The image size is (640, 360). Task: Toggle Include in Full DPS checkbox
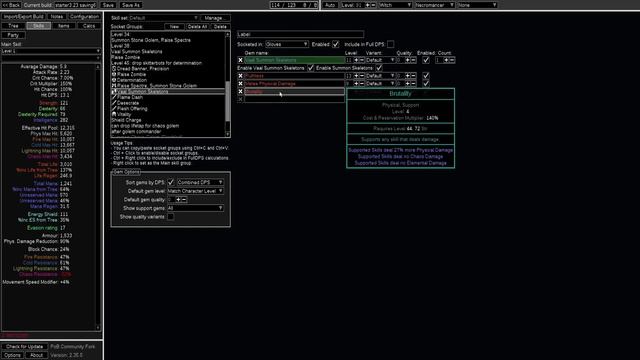click(391, 44)
